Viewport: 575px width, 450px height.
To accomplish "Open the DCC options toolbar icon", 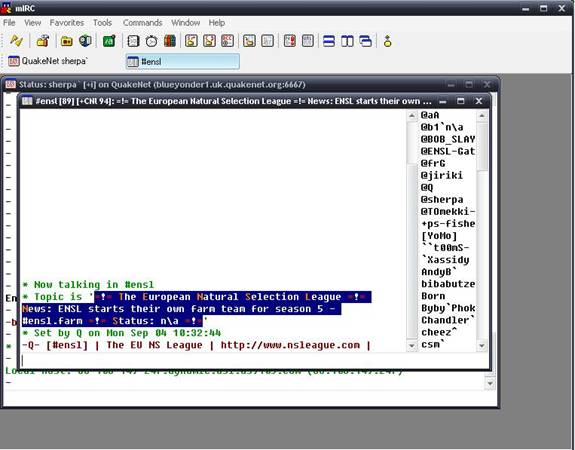I will coord(227,41).
